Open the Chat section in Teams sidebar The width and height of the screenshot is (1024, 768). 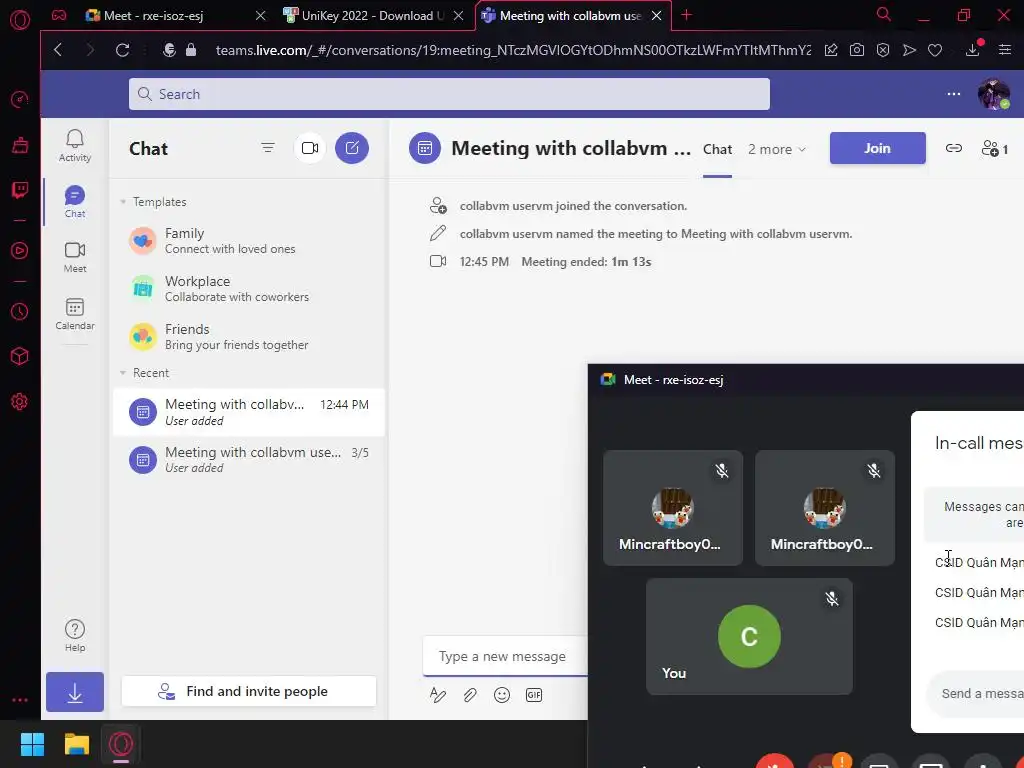pyautogui.click(x=74, y=202)
